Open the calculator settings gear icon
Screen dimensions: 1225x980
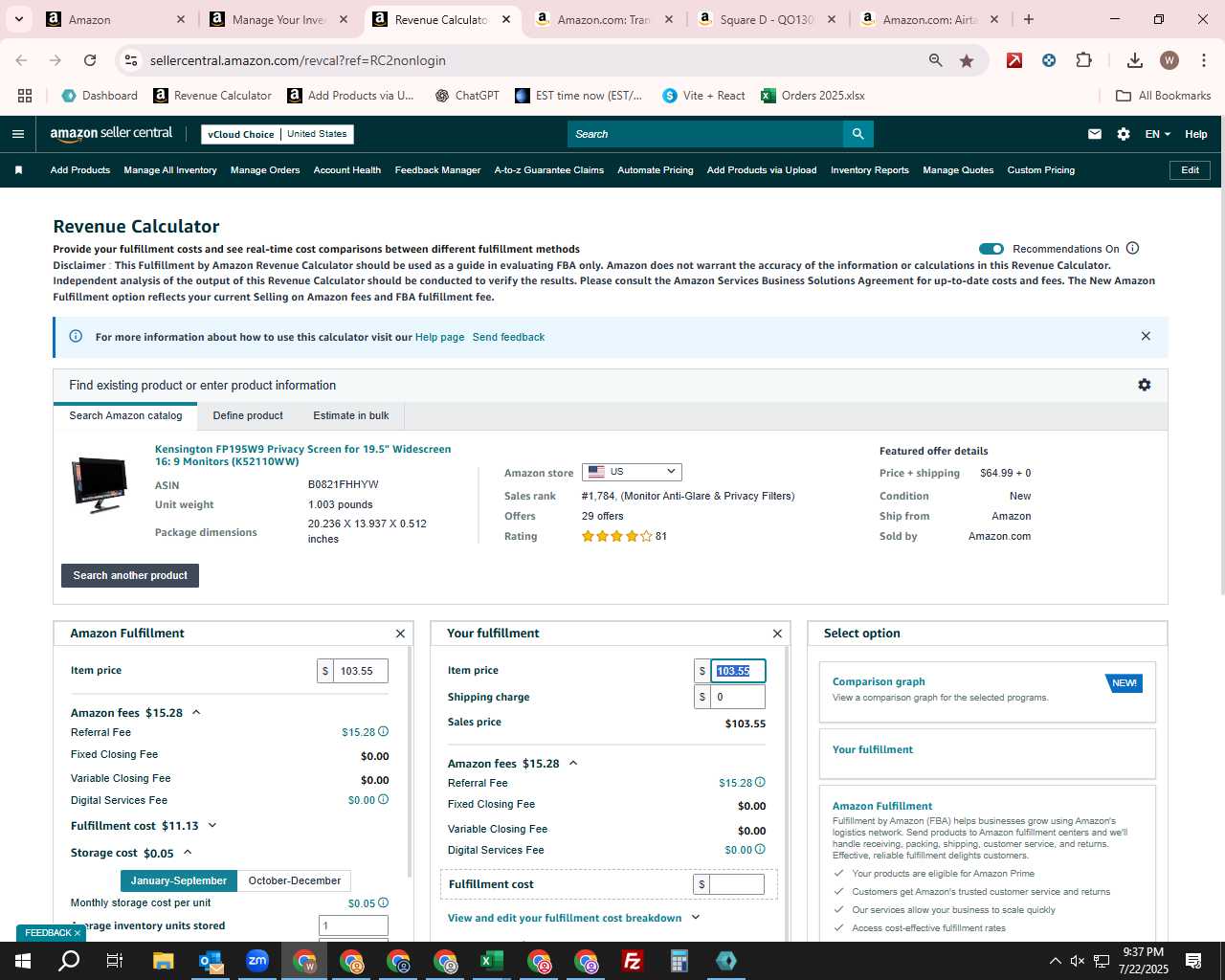[1144, 385]
